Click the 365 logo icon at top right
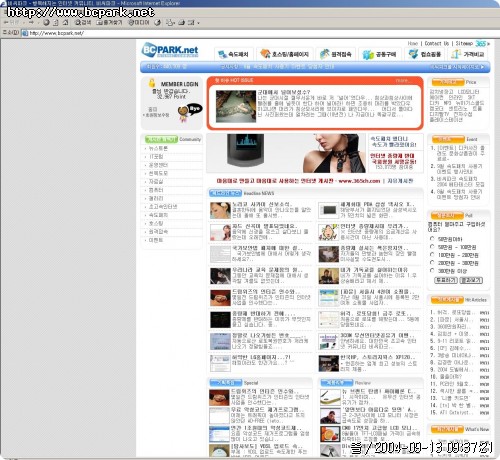 tap(482, 44)
